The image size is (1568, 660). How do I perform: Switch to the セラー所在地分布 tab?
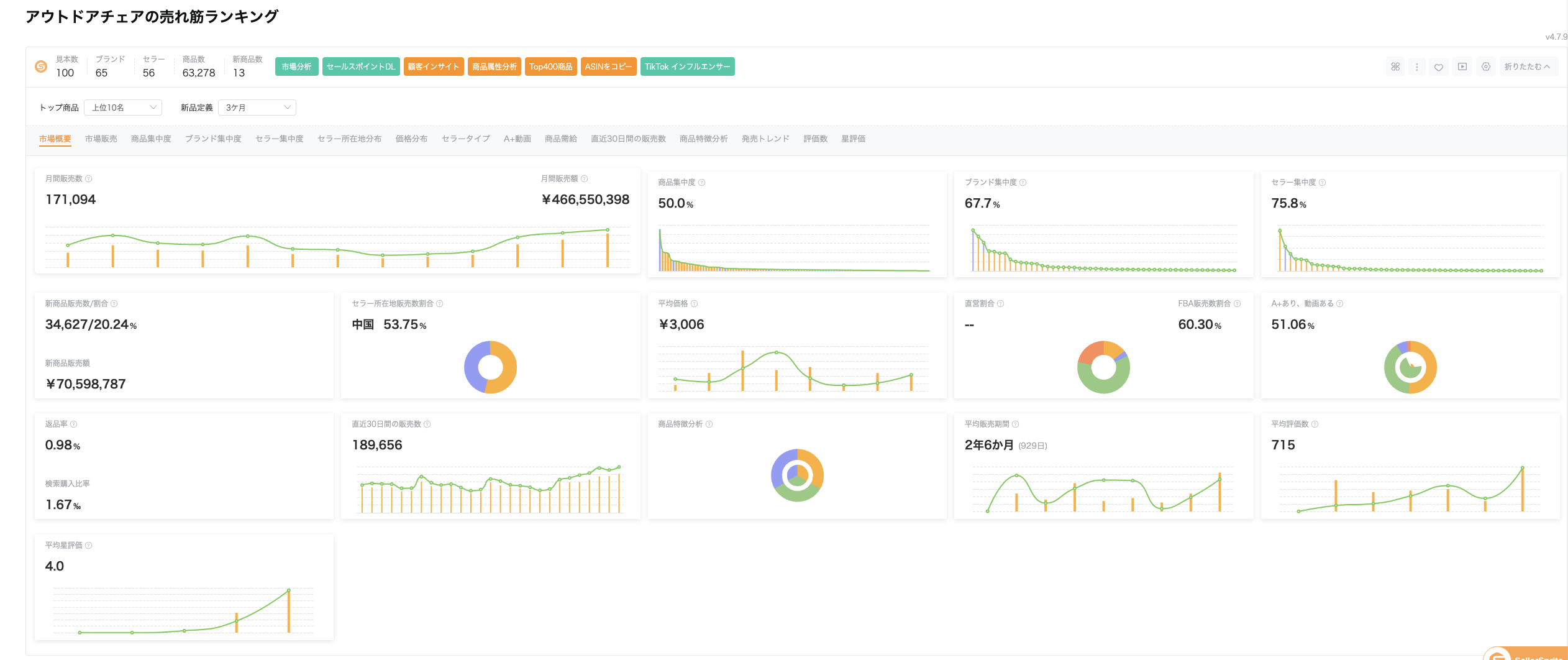[349, 139]
